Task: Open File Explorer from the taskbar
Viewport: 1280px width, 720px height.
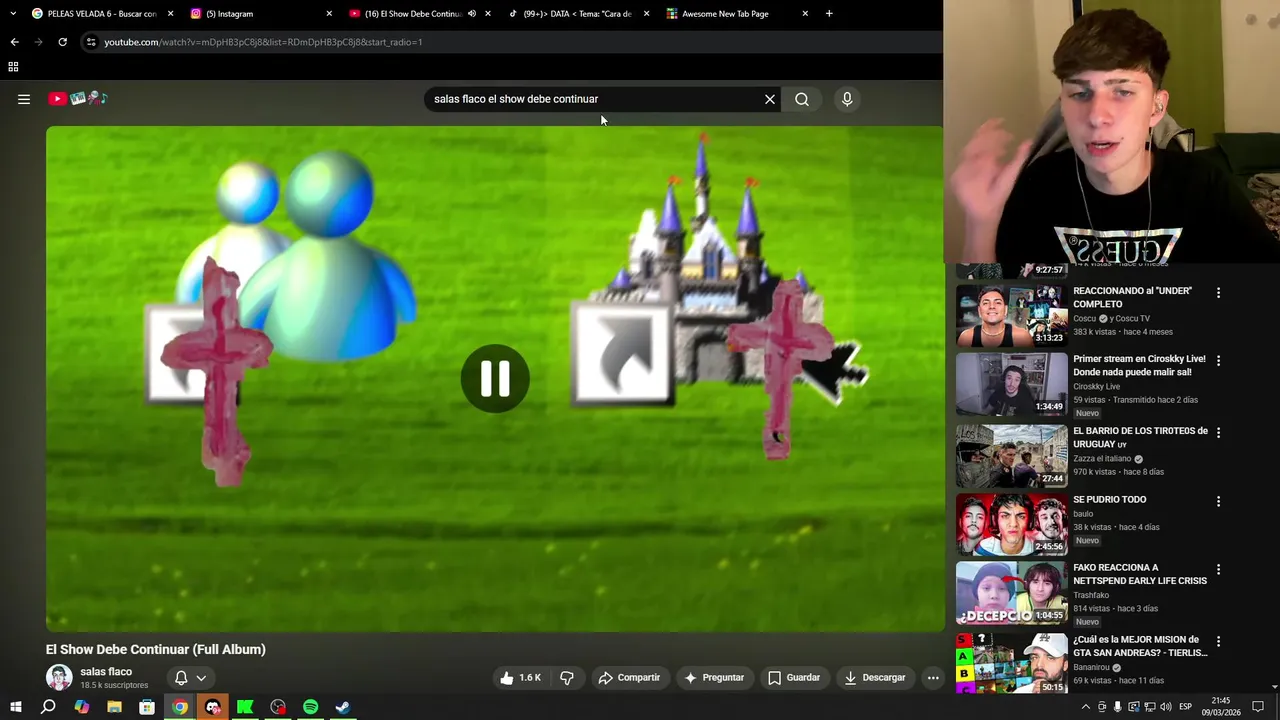Action: (114, 707)
